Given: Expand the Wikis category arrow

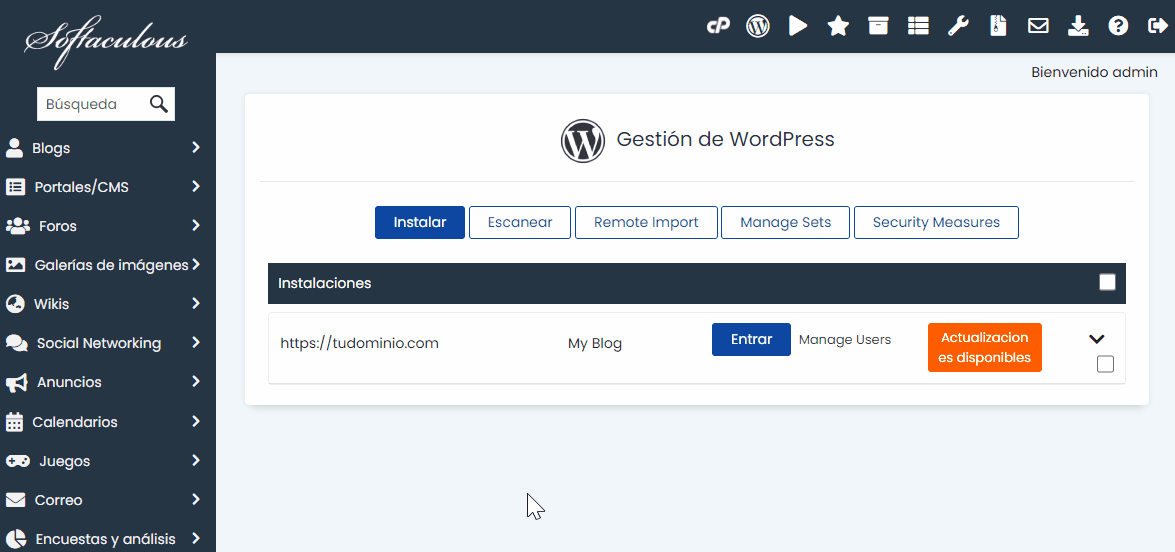Looking at the screenshot, I should (x=196, y=304).
